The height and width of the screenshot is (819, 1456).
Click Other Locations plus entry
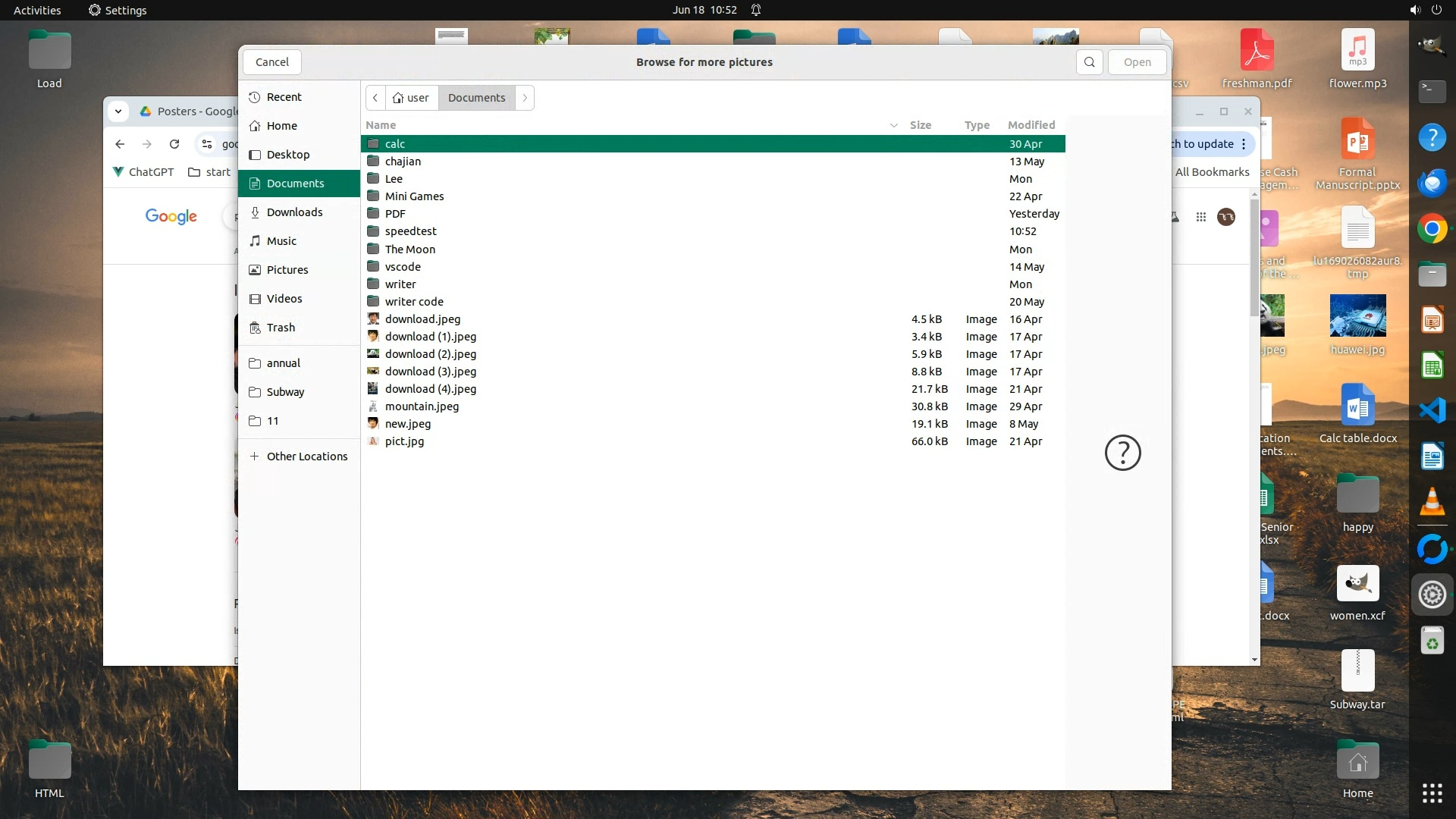[x=306, y=457]
